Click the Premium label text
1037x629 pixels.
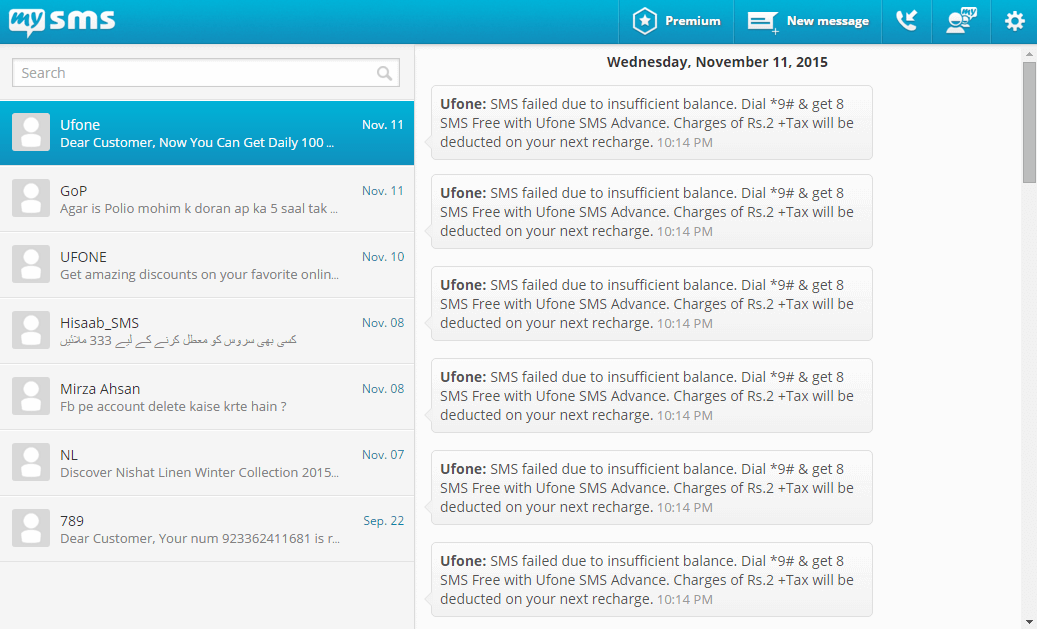click(x=692, y=21)
